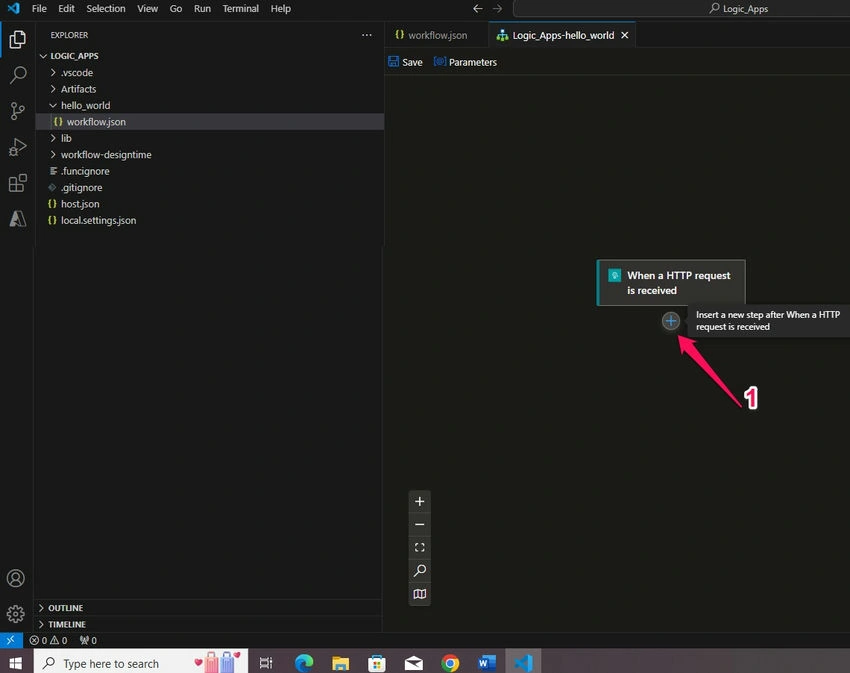Open the .gitignore file

(x=210, y=188)
